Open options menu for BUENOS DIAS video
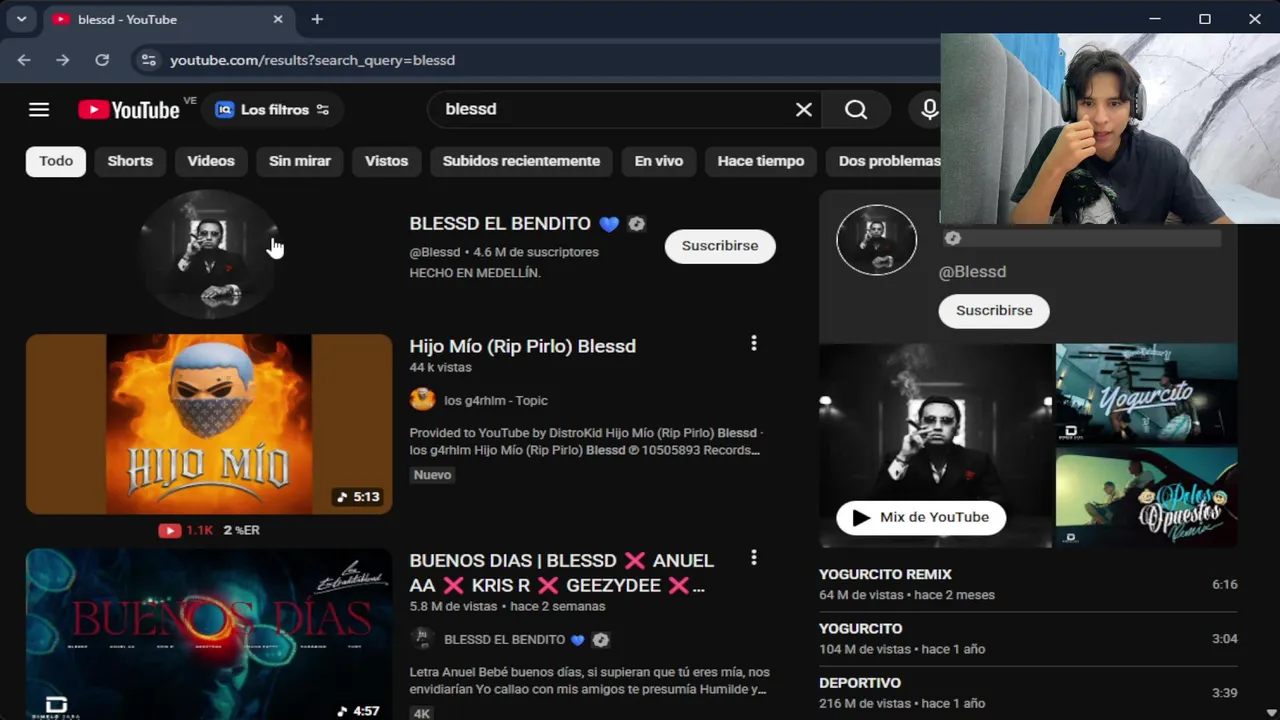This screenshot has height=720, width=1280. tap(754, 558)
